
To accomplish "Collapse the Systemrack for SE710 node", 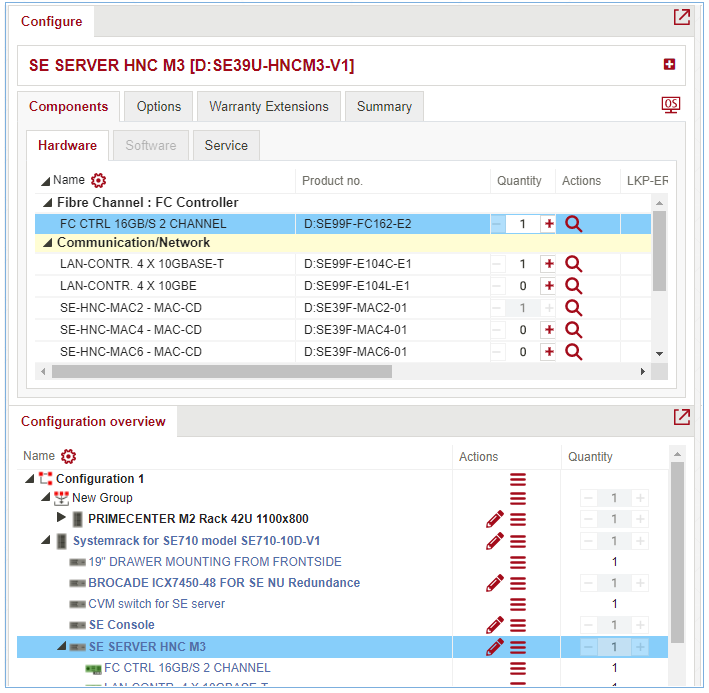I will pyautogui.click(x=46, y=541).
